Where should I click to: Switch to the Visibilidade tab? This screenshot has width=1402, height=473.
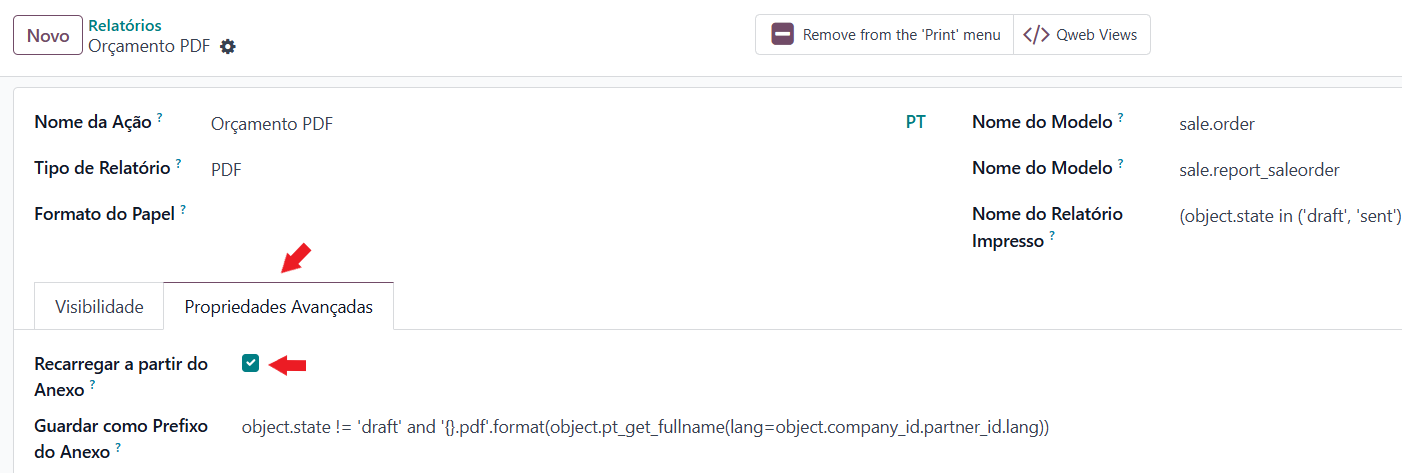[99, 307]
